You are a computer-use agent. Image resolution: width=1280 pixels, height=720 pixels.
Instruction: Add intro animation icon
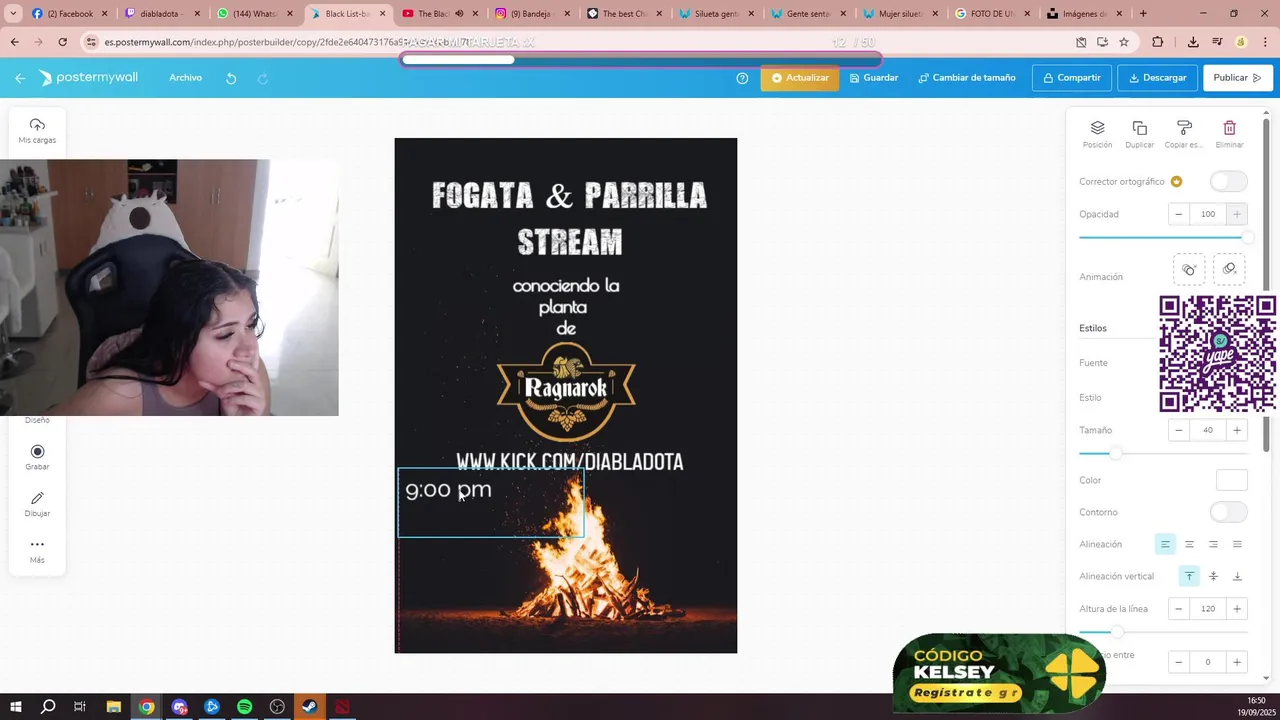pos(1189,269)
